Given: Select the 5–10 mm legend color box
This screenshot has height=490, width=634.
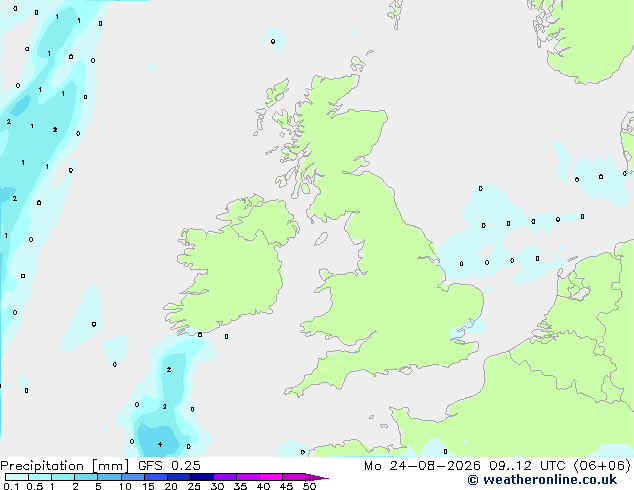Looking at the screenshot, I should pos(109,477).
